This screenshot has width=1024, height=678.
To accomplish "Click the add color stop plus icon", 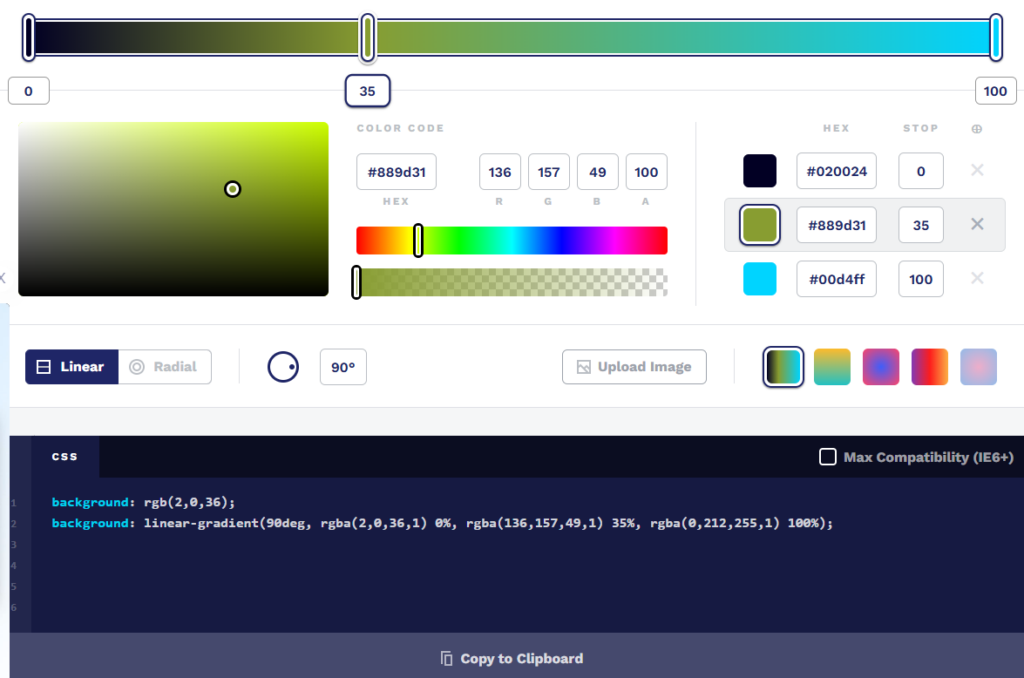I will pos(977,129).
